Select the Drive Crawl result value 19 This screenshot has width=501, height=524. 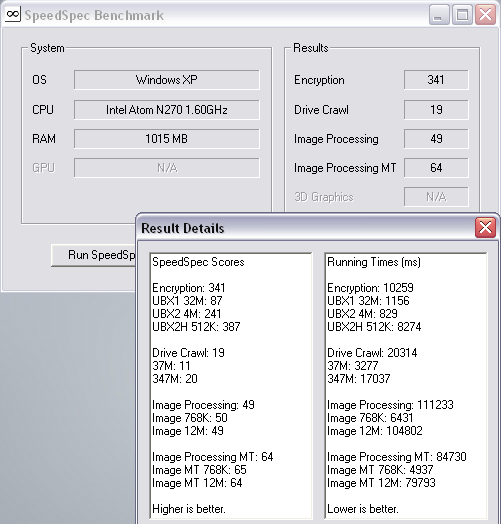tap(436, 110)
